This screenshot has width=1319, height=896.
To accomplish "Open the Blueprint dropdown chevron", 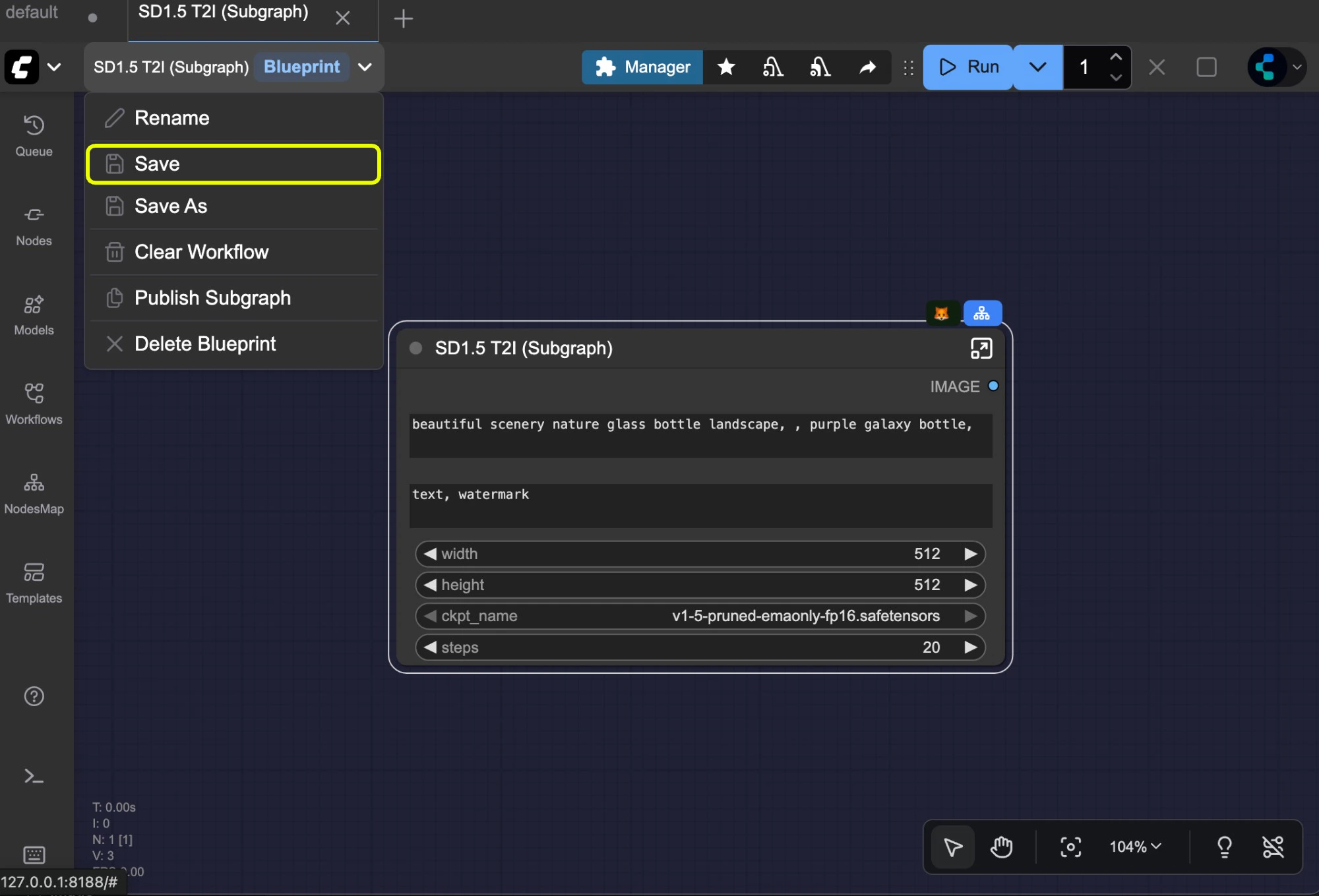I will pos(365,67).
